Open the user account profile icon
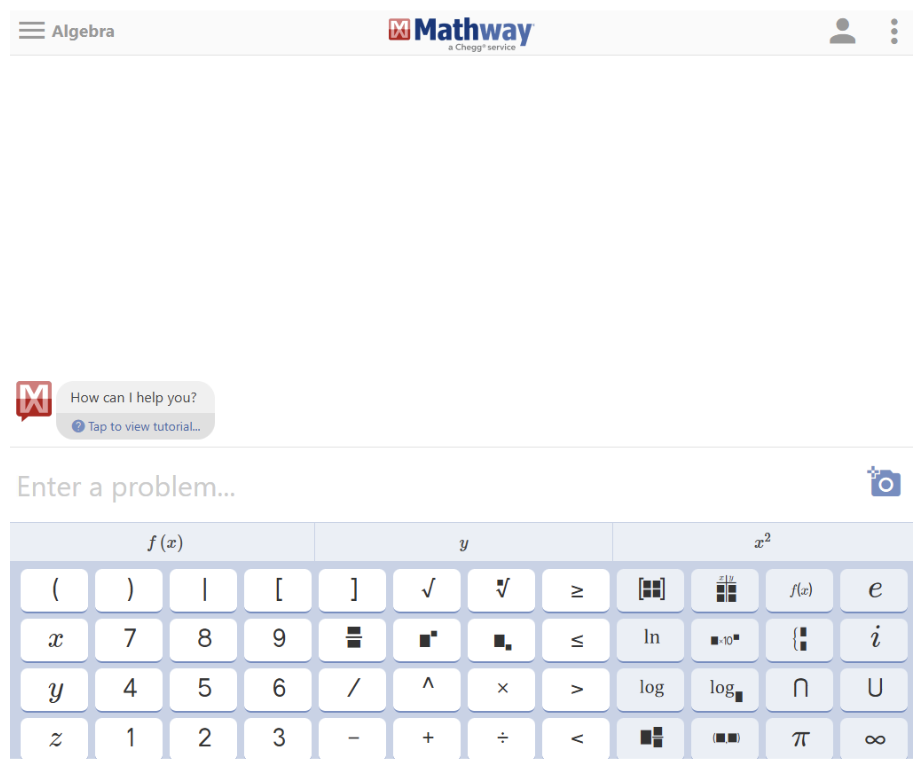The image size is (924, 778). (842, 31)
